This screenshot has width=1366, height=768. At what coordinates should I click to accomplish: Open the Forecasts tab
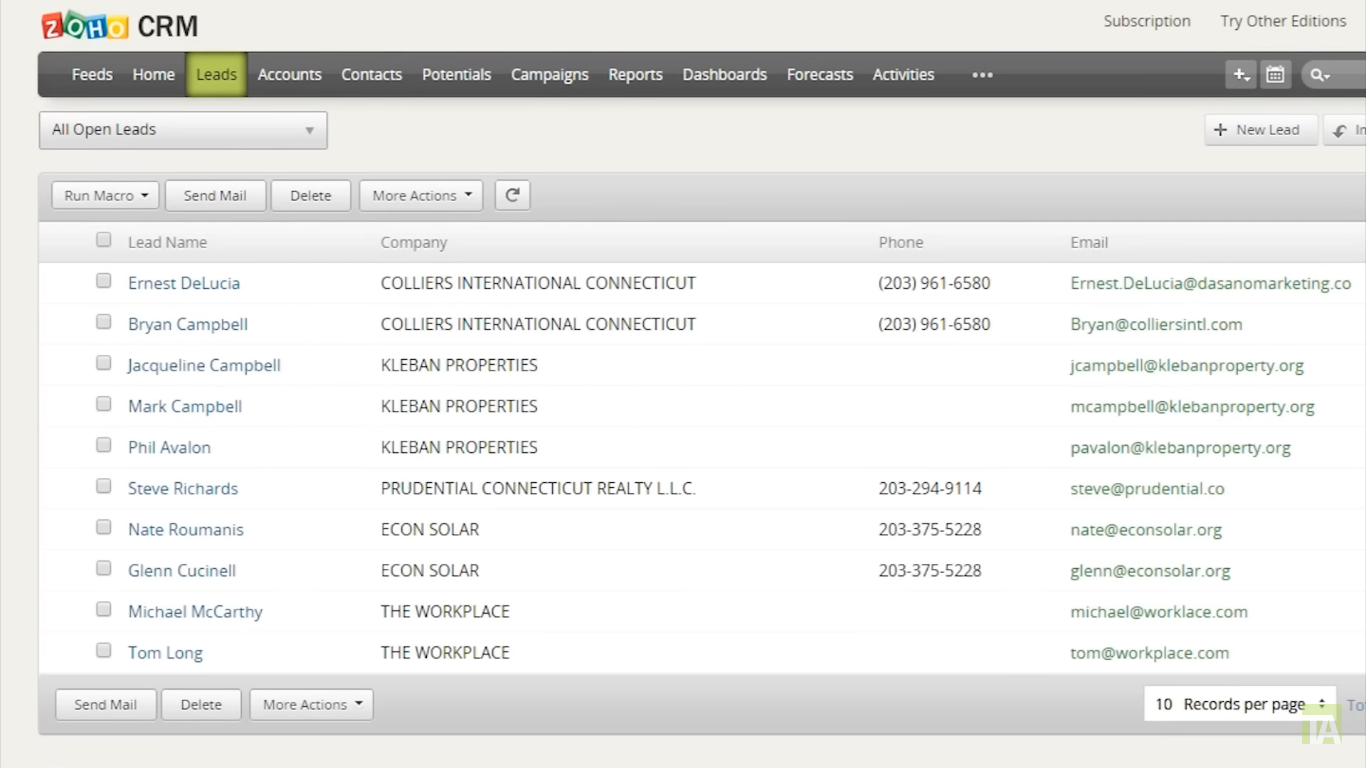820,75
